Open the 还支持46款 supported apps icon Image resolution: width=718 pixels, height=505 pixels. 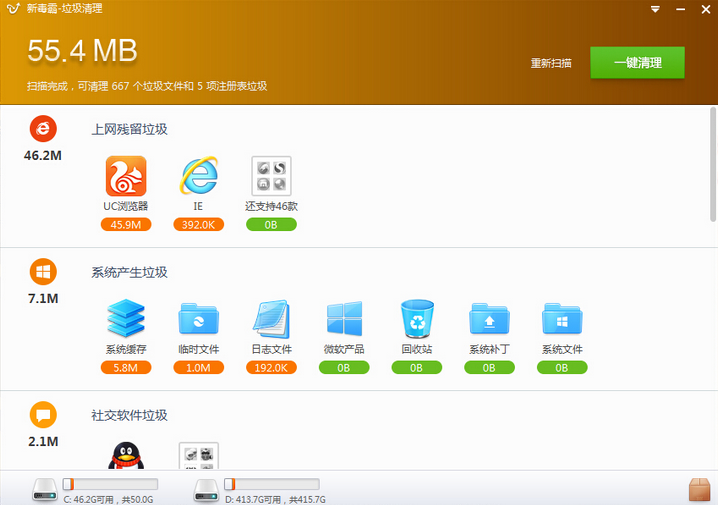[x=271, y=177]
